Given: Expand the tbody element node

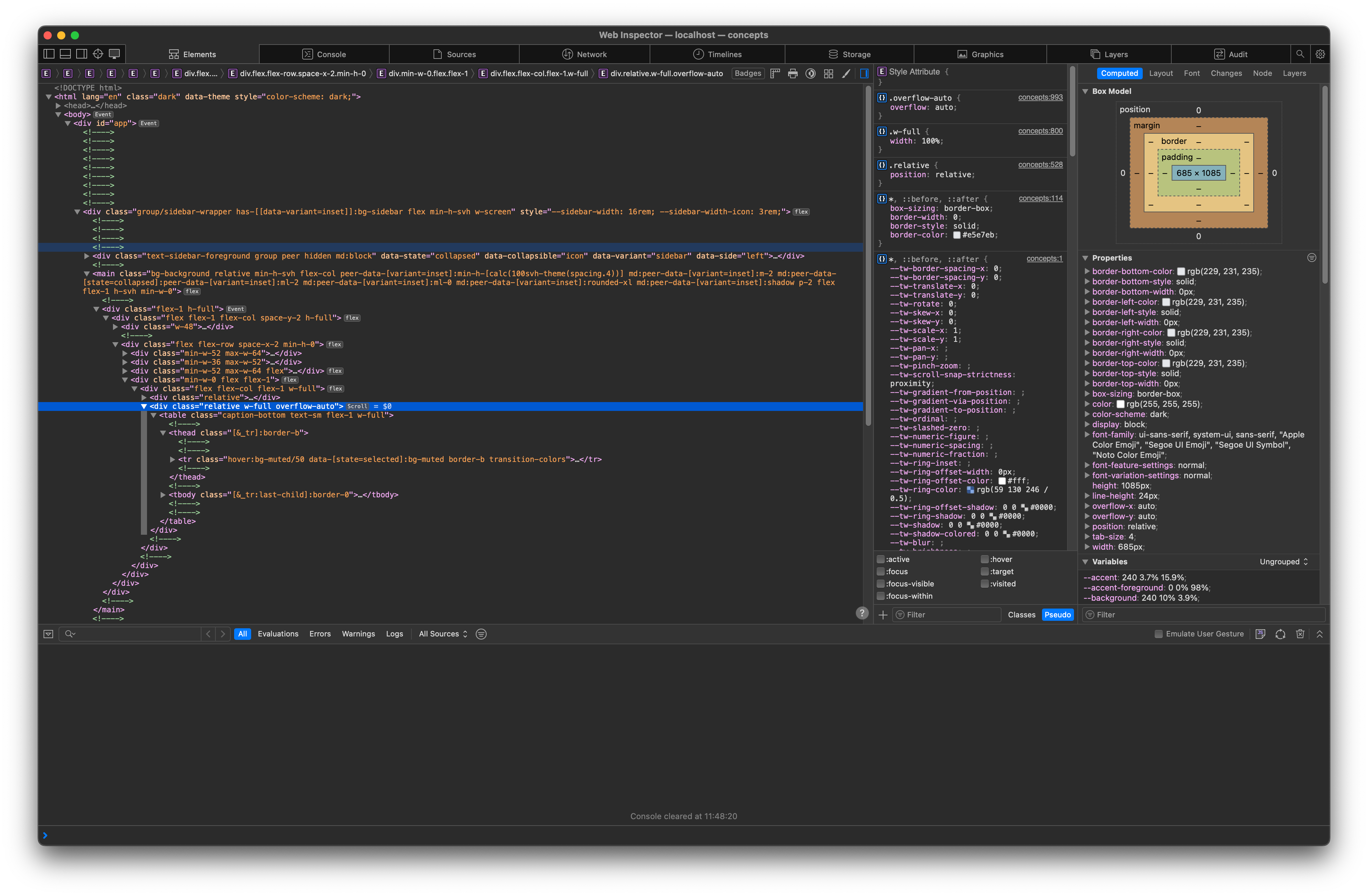Looking at the screenshot, I should coord(163,495).
